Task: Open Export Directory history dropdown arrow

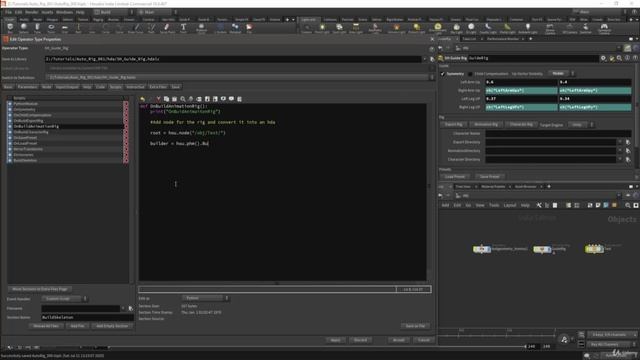Action: pyautogui.click(x=620, y=142)
